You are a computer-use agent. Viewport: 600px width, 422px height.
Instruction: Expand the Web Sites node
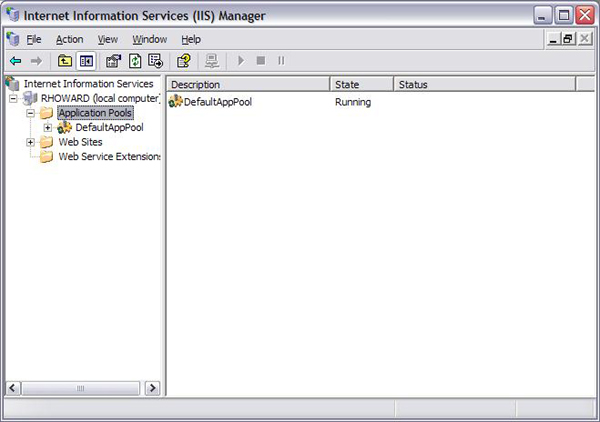point(30,142)
